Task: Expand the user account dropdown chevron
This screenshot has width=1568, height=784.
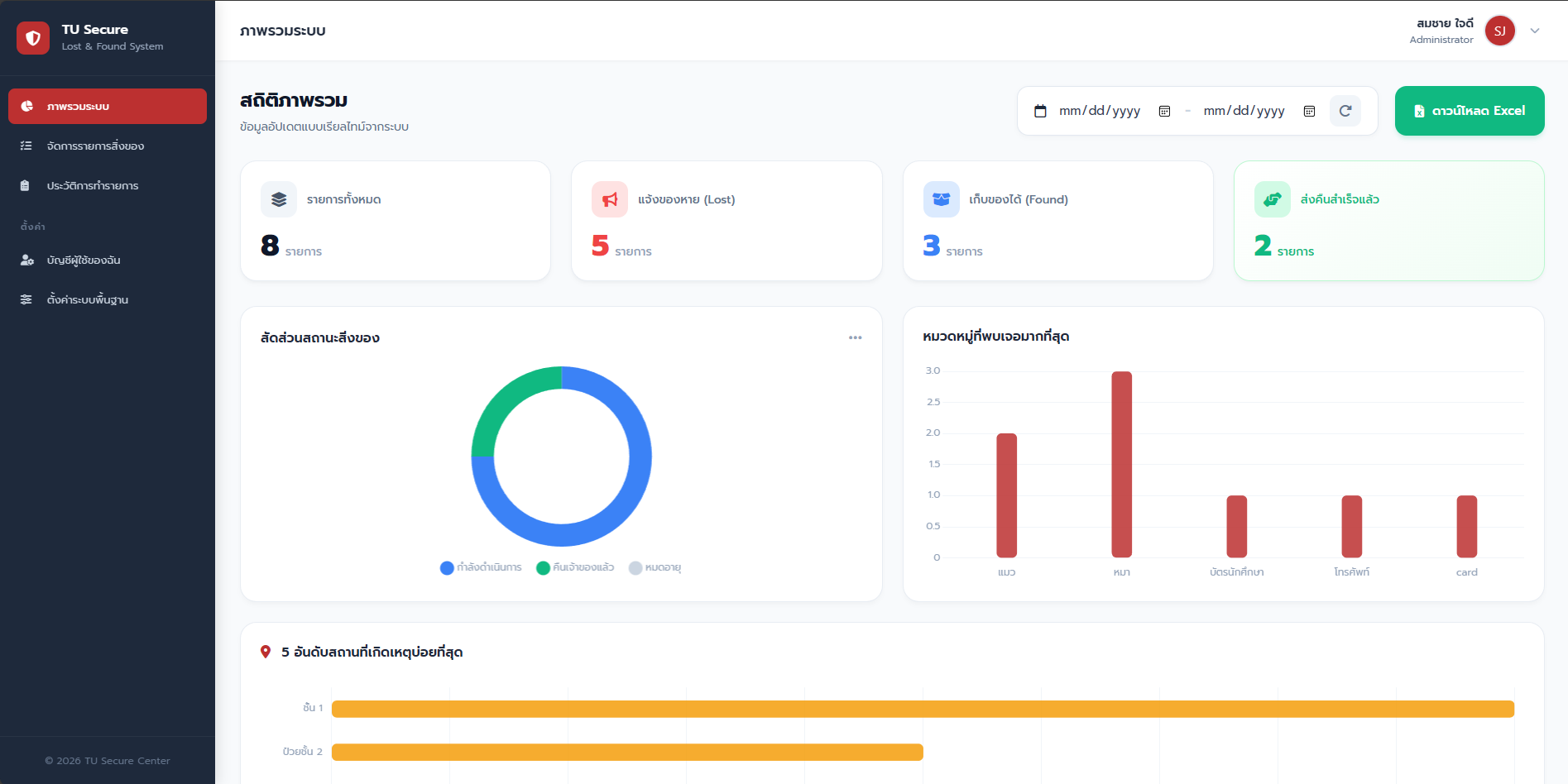Action: tap(1535, 31)
